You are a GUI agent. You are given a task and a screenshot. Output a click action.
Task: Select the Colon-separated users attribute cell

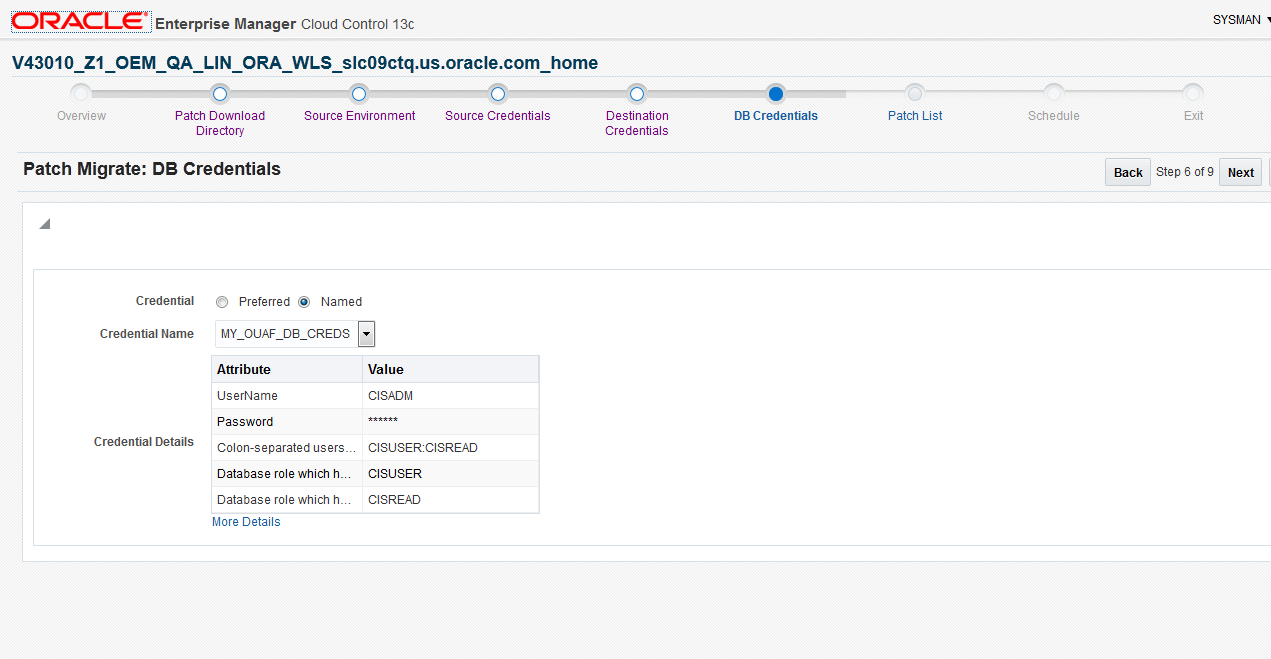click(287, 448)
